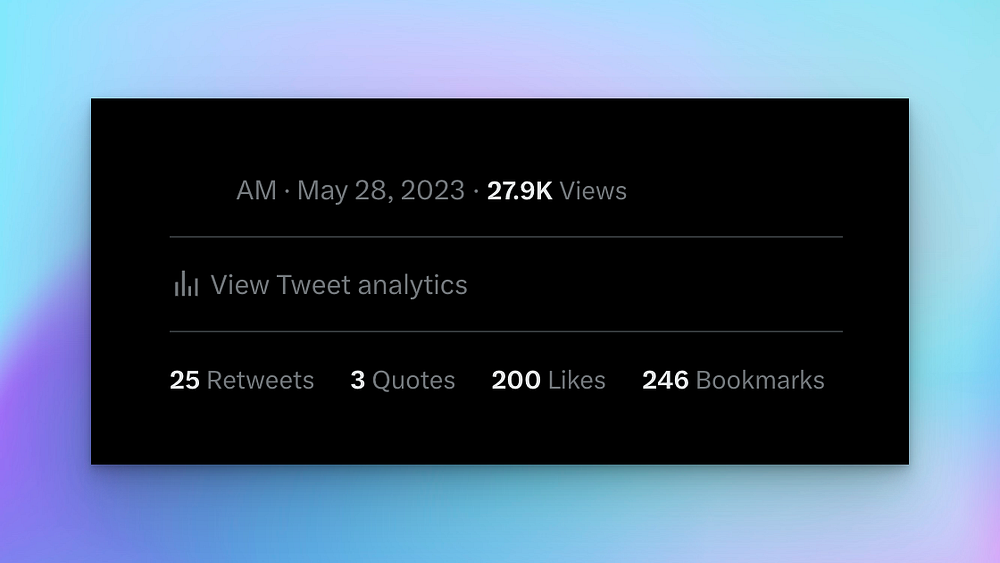Click the word Tweet in analytics link
This screenshot has width=1000, height=563.
pos(313,285)
